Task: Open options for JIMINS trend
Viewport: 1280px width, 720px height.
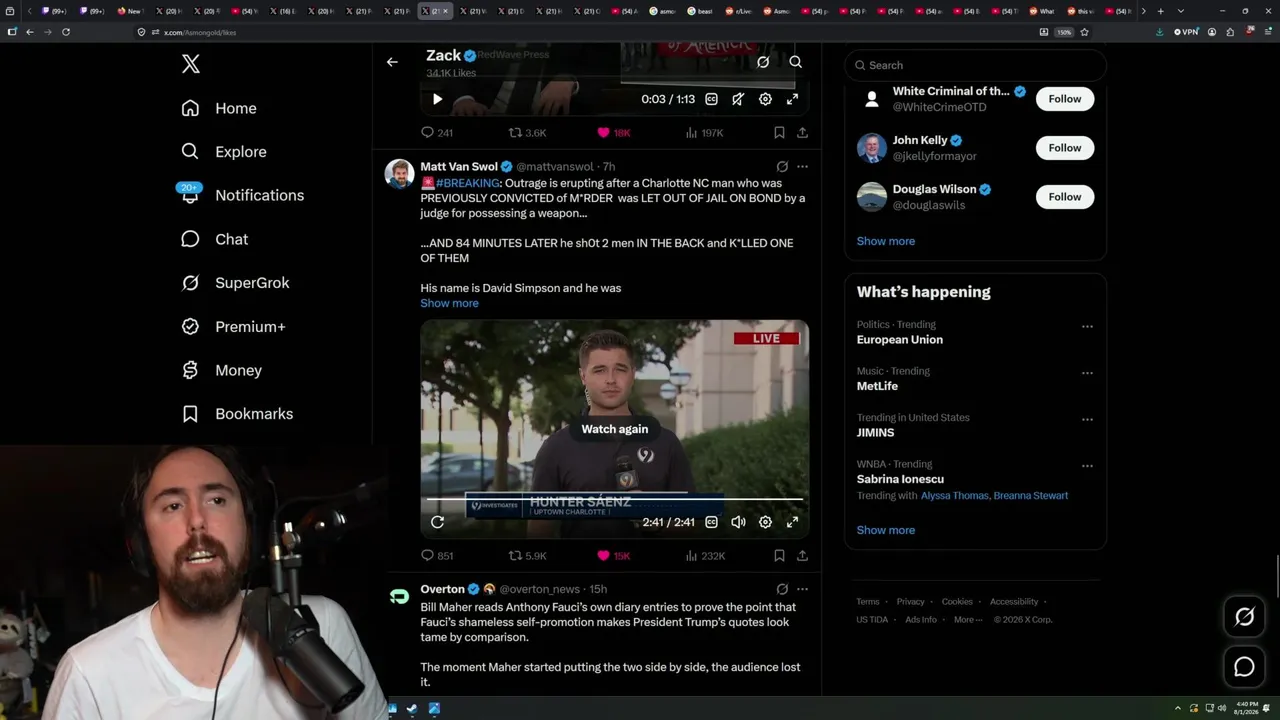Action: click(x=1087, y=419)
